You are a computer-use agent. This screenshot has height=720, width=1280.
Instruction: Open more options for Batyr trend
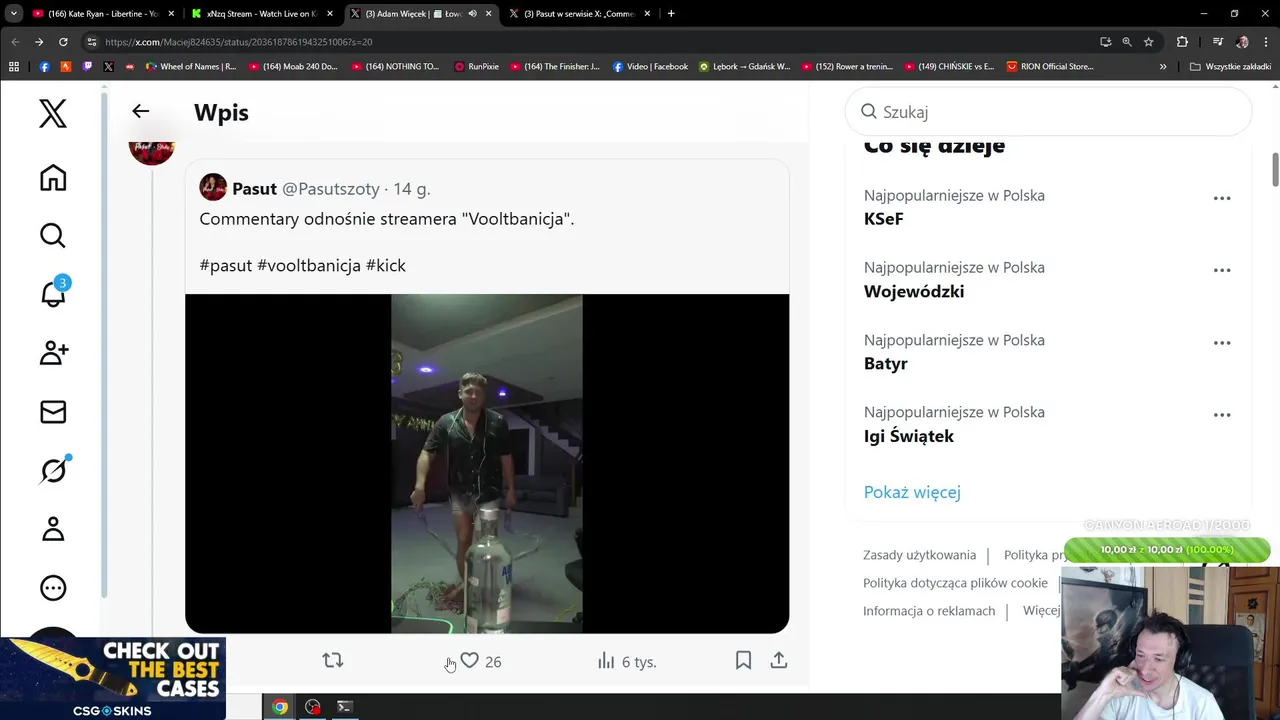point(1222,343)
